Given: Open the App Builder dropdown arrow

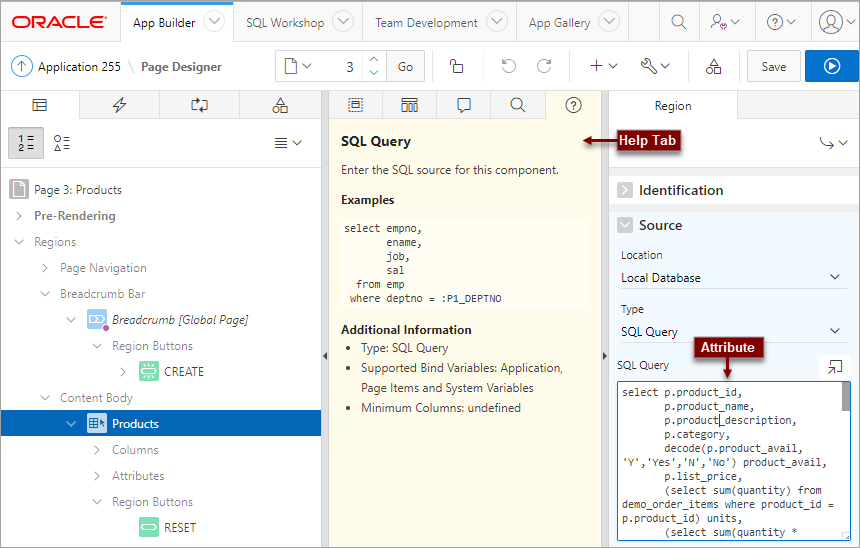Looking at the screenshot, I should 214,22.
